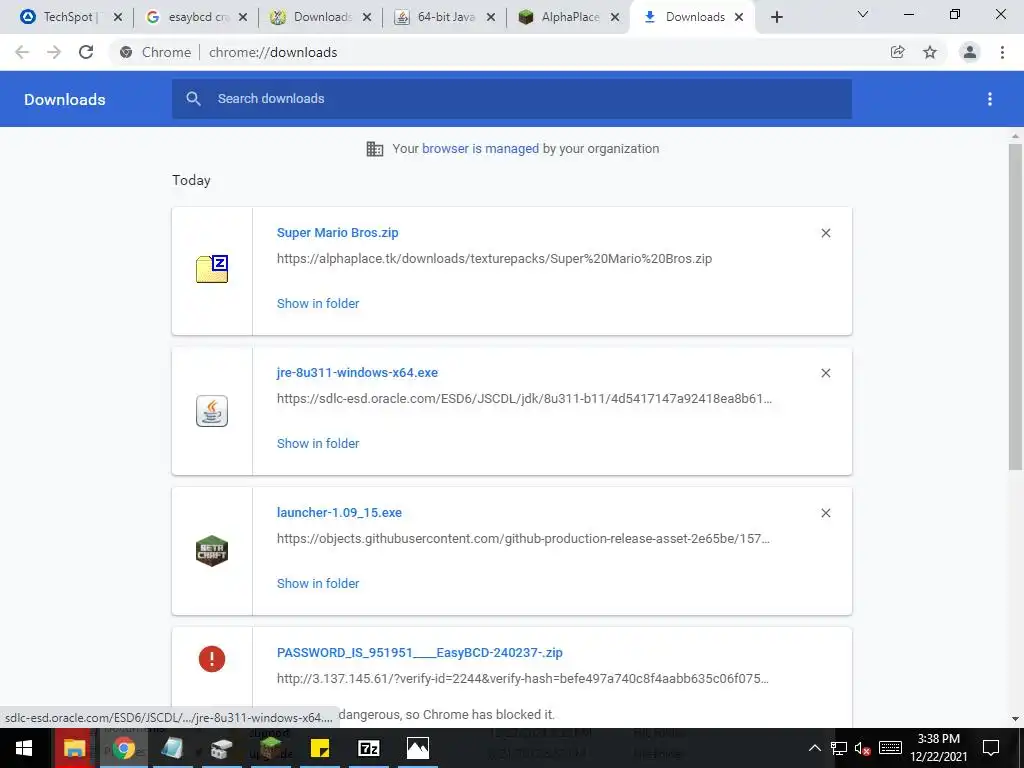The image size is (1024, 768).
Task: Click the Chrome site info icon in address bar
Action: [x=126, y=52]
